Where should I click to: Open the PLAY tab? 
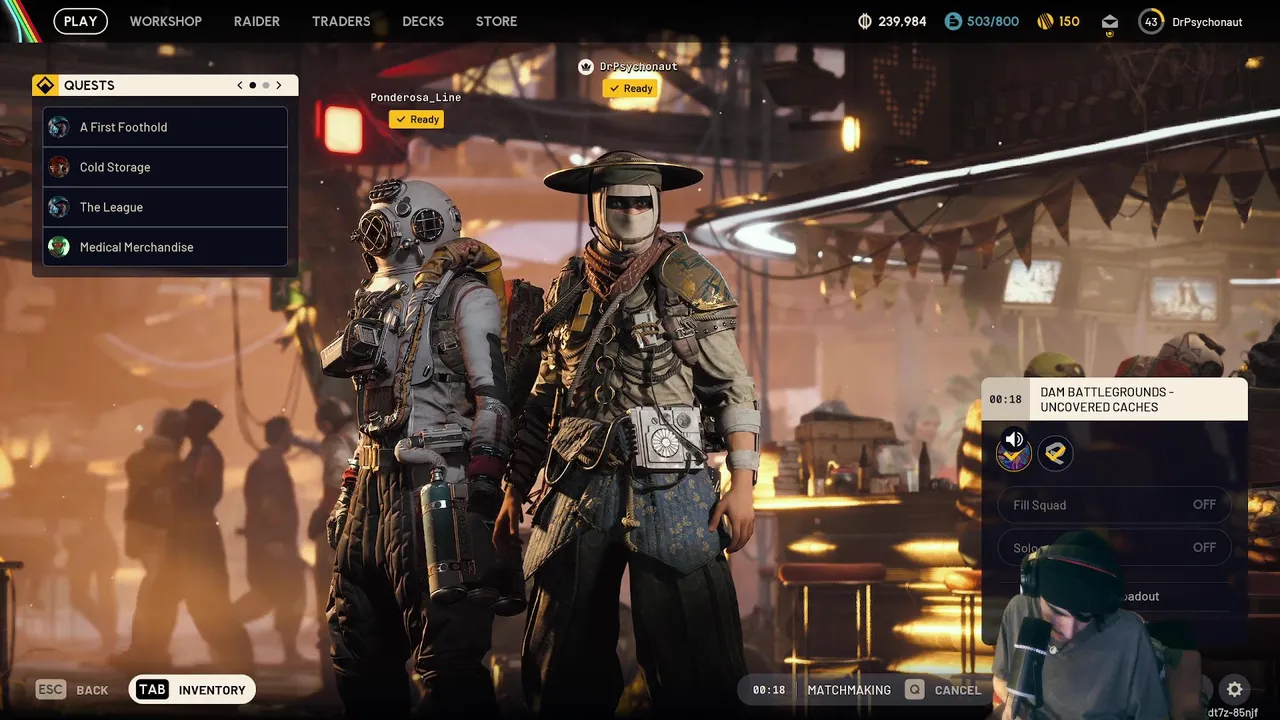[x=80, y=21]
